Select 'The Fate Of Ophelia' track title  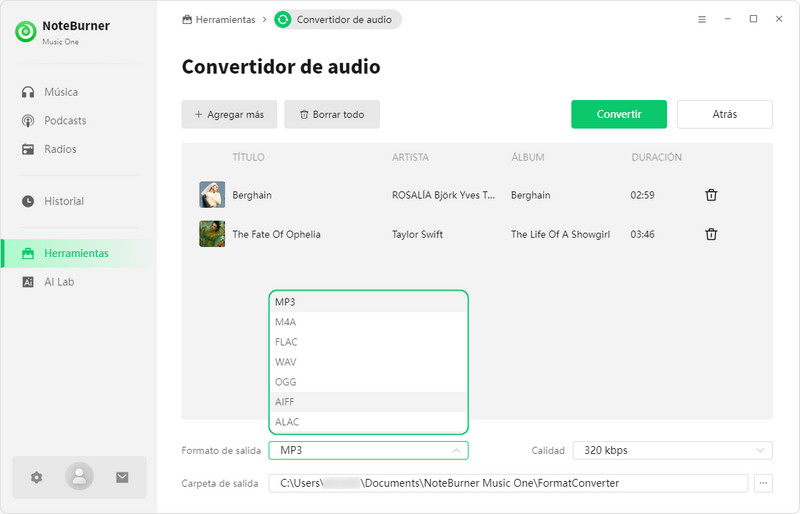tap(277, 234)
